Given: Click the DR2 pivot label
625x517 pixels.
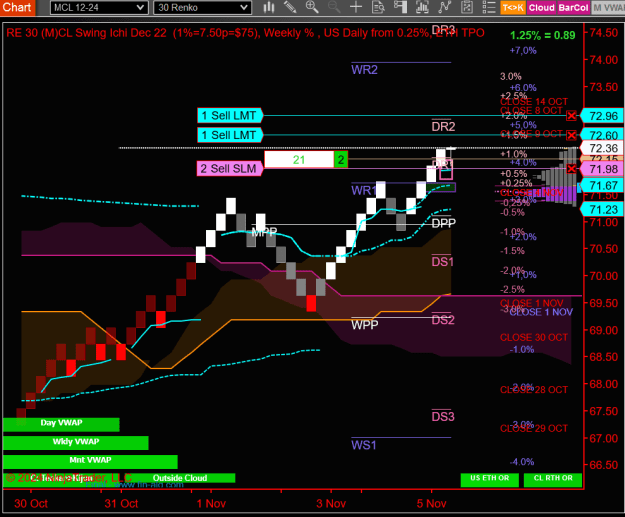Looking at the screenshot, I should click(443, 126).
